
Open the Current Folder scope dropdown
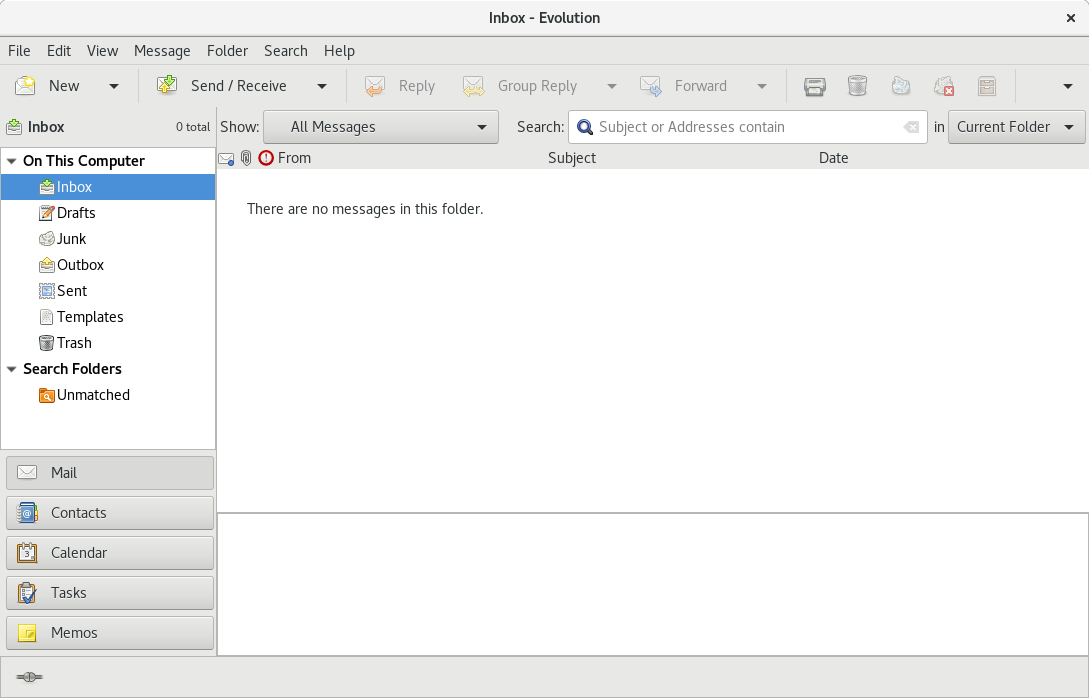click(1016, 127)
